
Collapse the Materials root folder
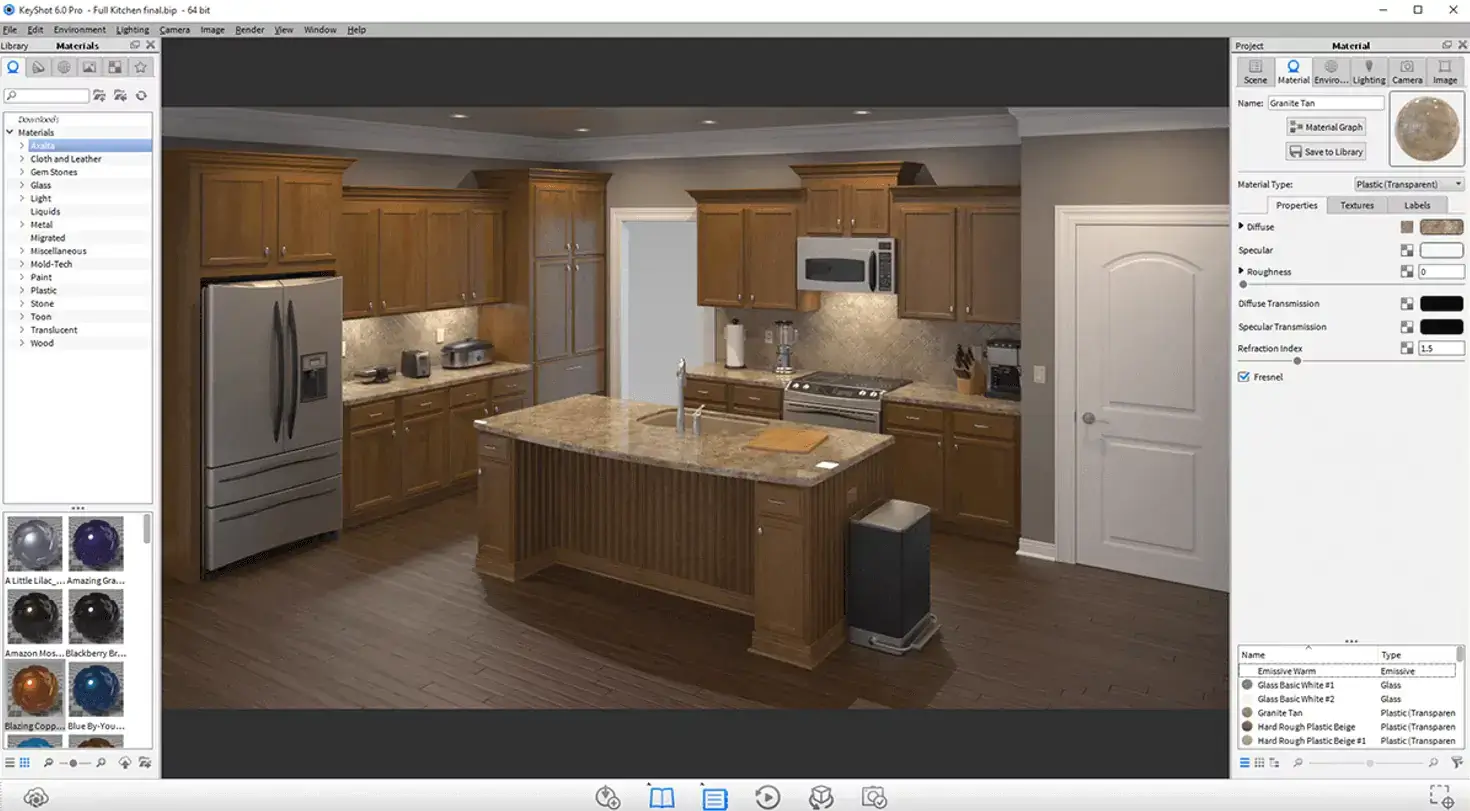(10, 132)
